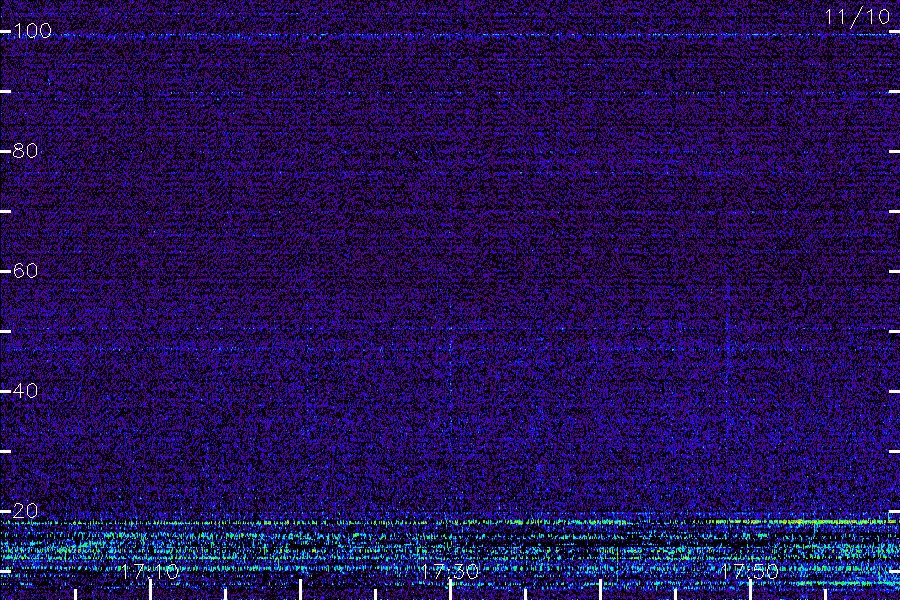Click the 17:10 time label
Viewport: 900px width, 600px height.
(150, 571)
